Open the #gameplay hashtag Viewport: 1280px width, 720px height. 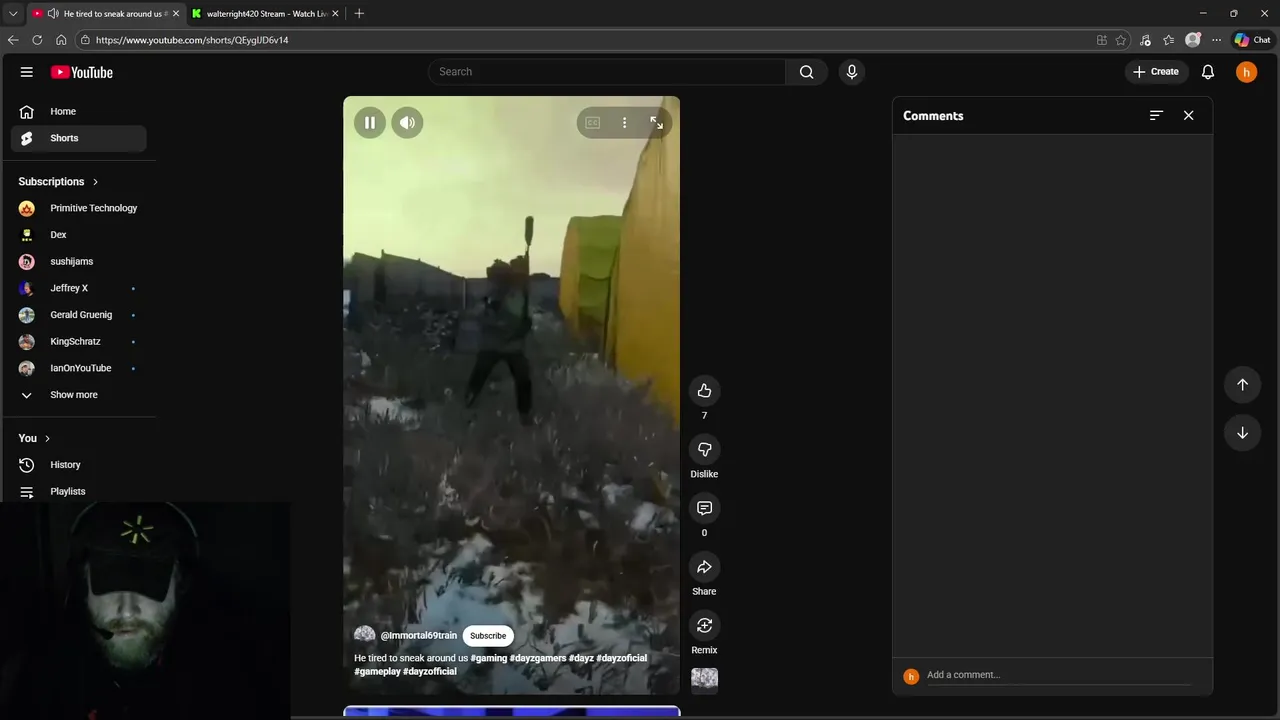377,671
